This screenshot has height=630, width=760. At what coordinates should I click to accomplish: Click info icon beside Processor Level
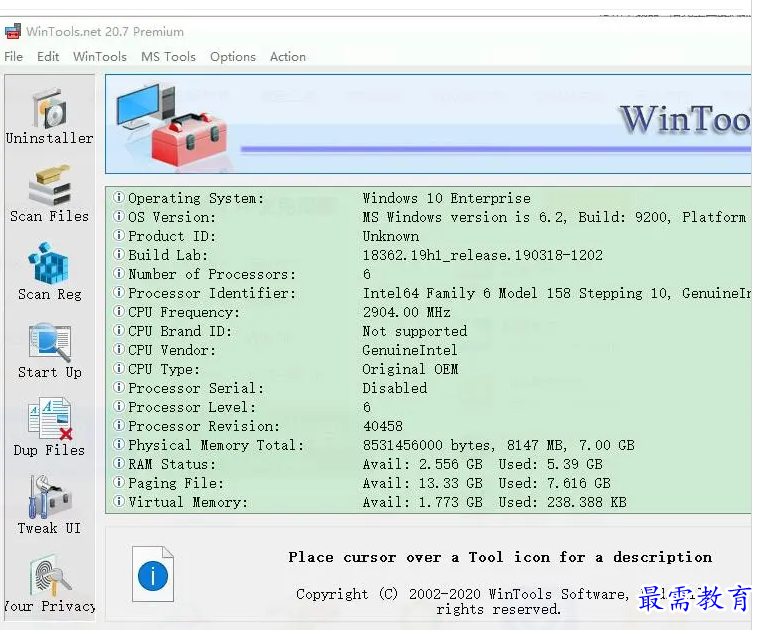pyautogui.click(x=119, y=407)
